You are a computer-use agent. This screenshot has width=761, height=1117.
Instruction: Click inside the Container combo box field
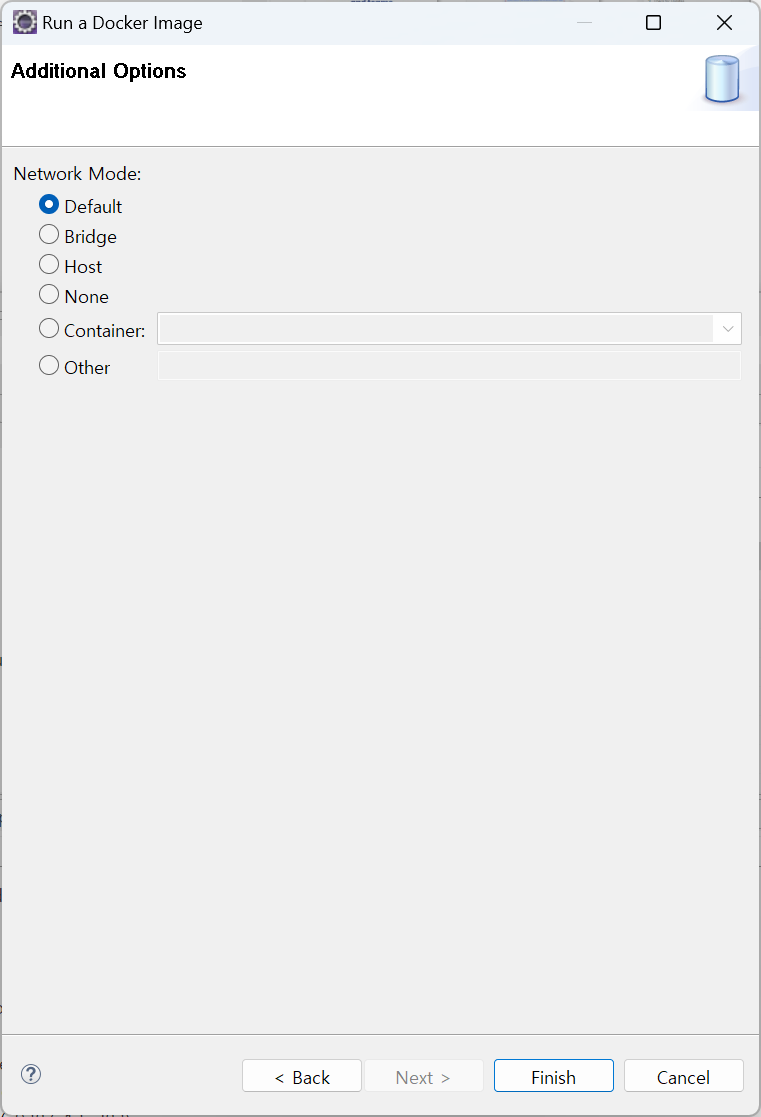pyautogui.click(x=435, y=329)
